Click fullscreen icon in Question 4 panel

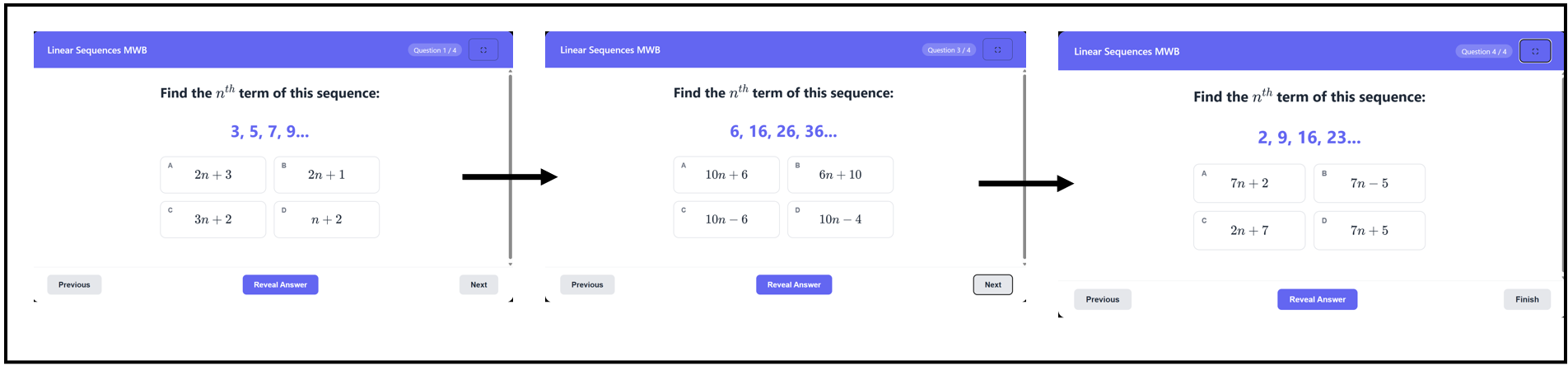tap(1535, 51)
